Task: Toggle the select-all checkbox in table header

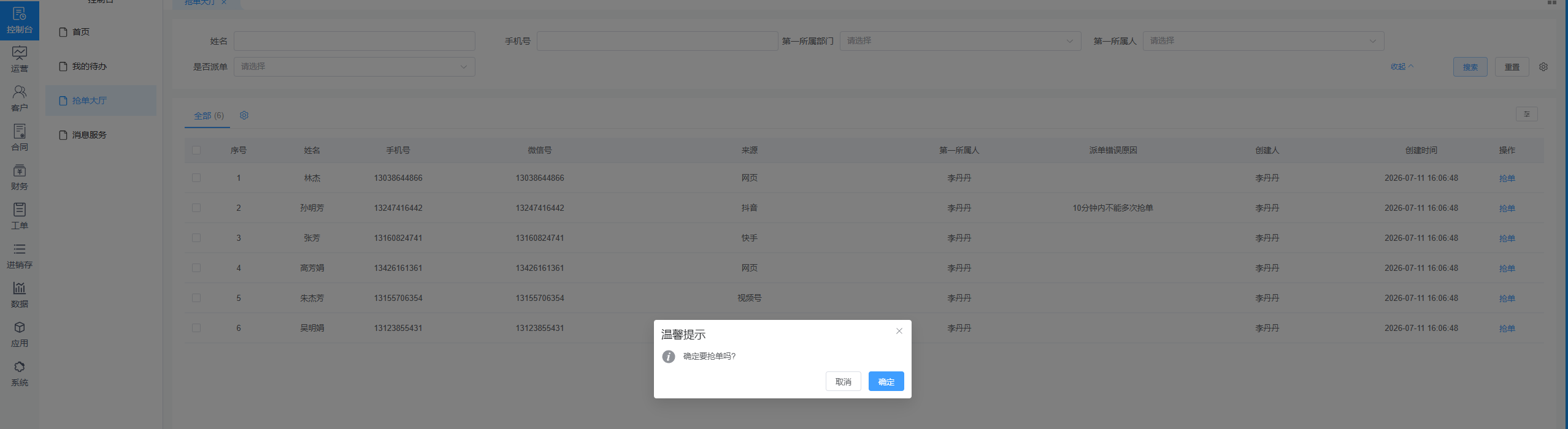Action: point(196,150)
